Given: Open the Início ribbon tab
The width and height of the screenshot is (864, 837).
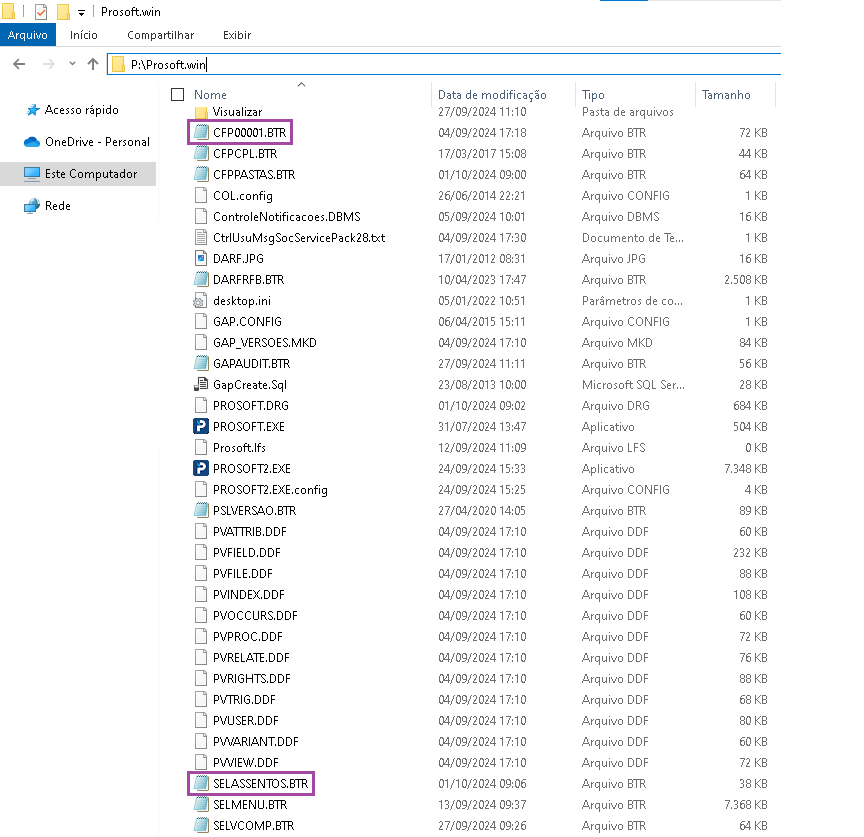Looking at the screenshot, I should pos(84,35).
